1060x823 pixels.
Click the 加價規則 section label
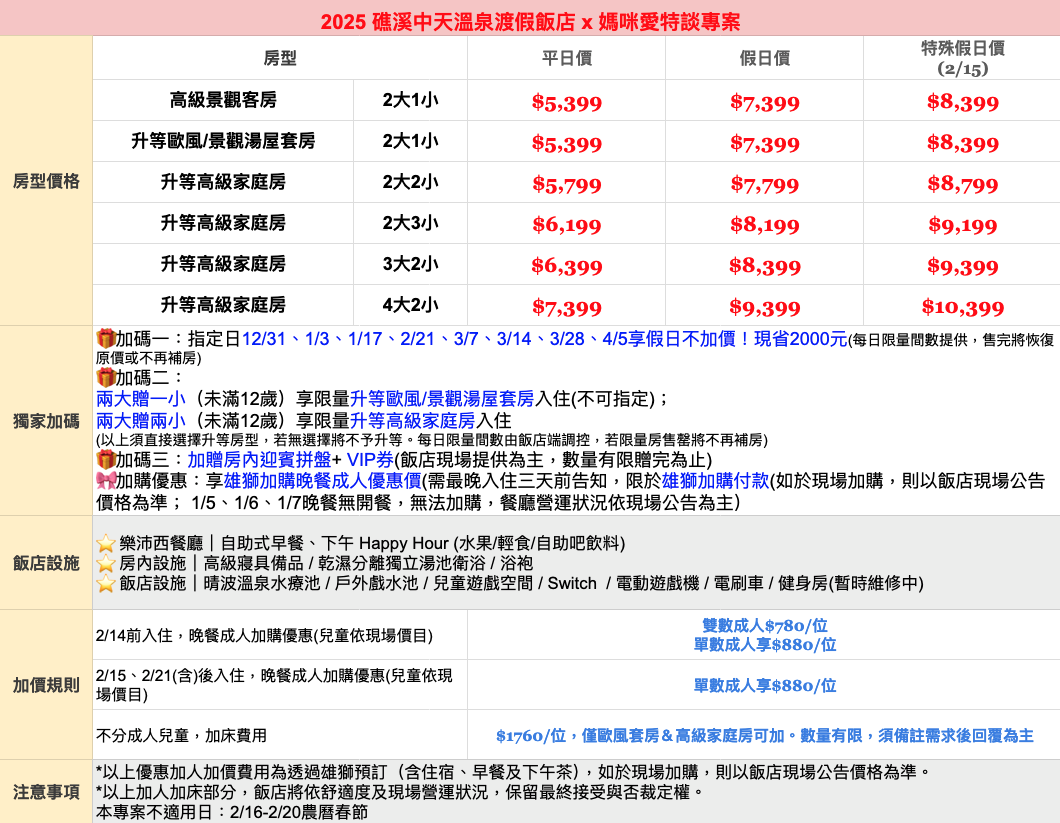[x=46, y=685]
